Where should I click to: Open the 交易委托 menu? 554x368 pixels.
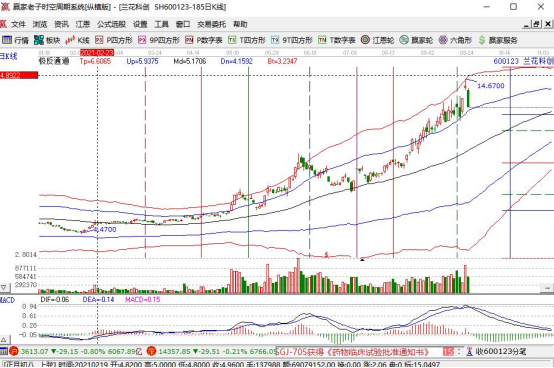tap(212, 24)
